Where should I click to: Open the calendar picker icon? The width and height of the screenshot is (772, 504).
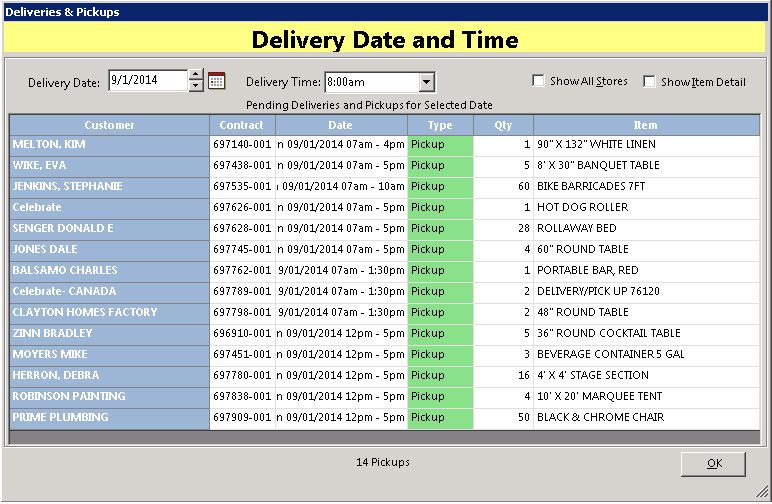[x=216, y=82]
